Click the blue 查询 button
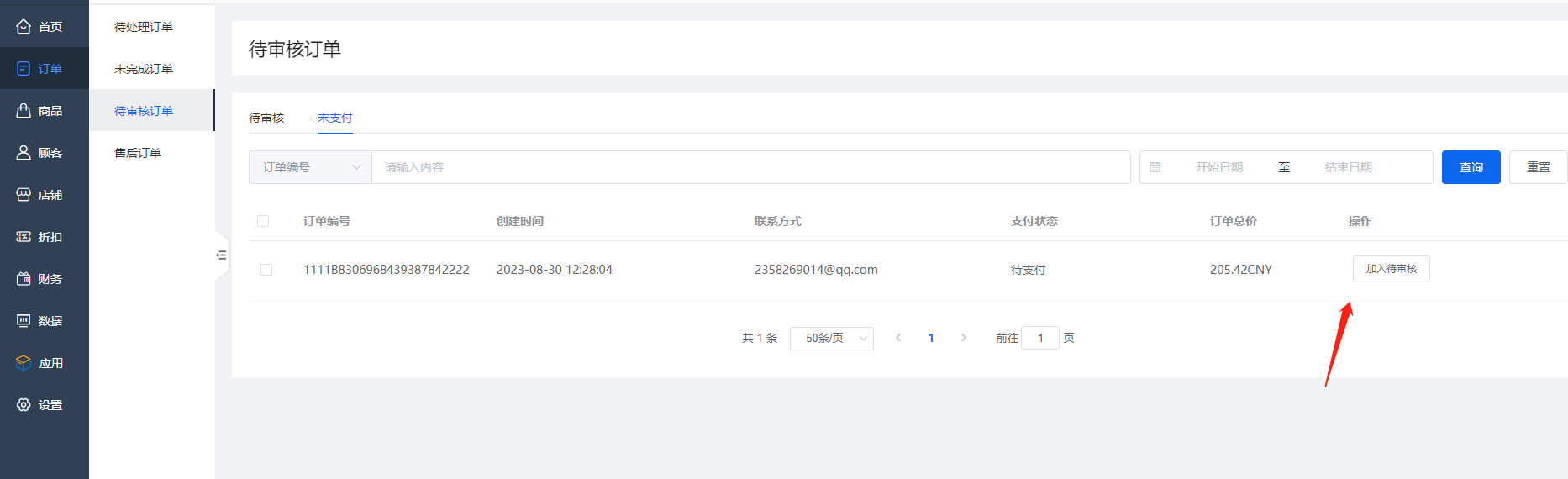The image size is (1568, 479). [x=1471, y=167]
